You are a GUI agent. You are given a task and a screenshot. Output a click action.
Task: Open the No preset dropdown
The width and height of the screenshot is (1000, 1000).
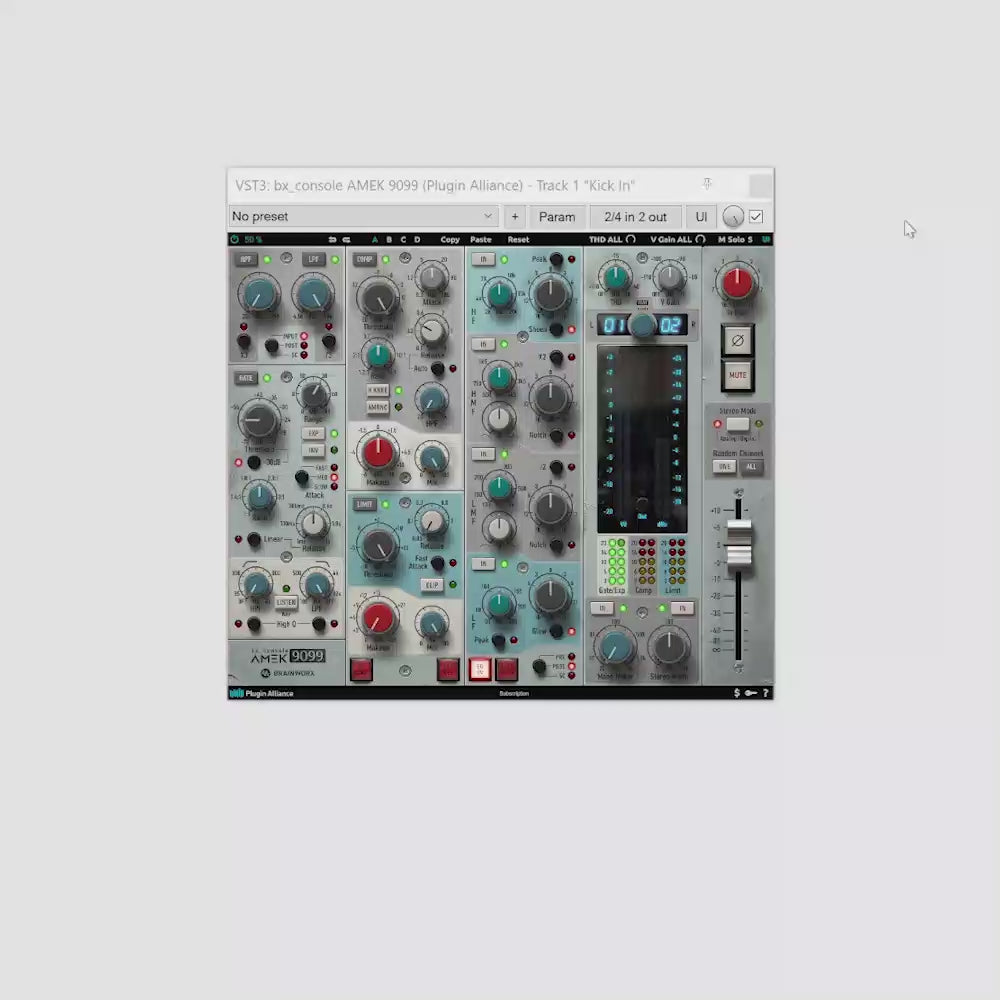[364, 217]
